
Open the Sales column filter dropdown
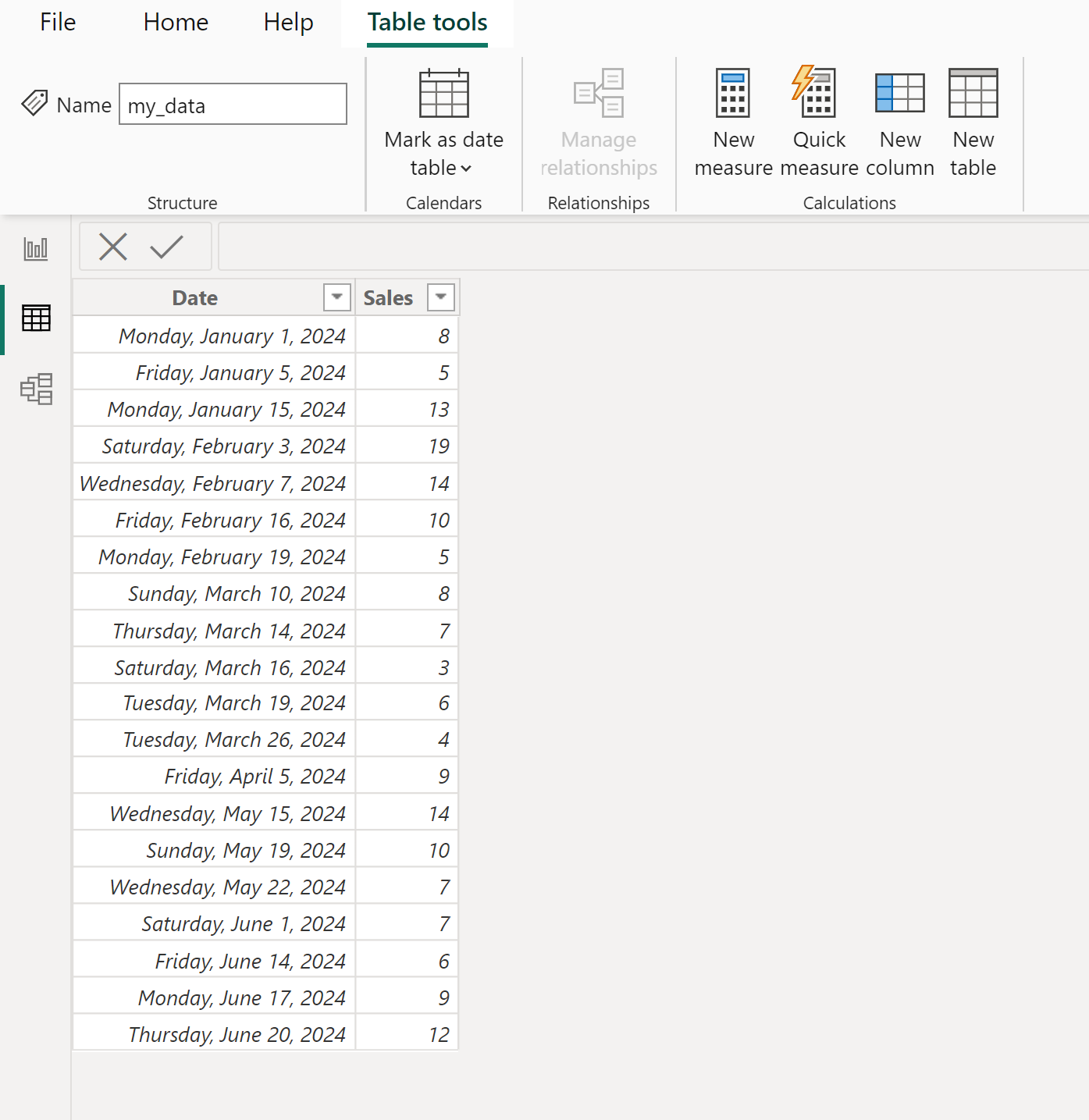pyautogui.click(x=441, y=297)
